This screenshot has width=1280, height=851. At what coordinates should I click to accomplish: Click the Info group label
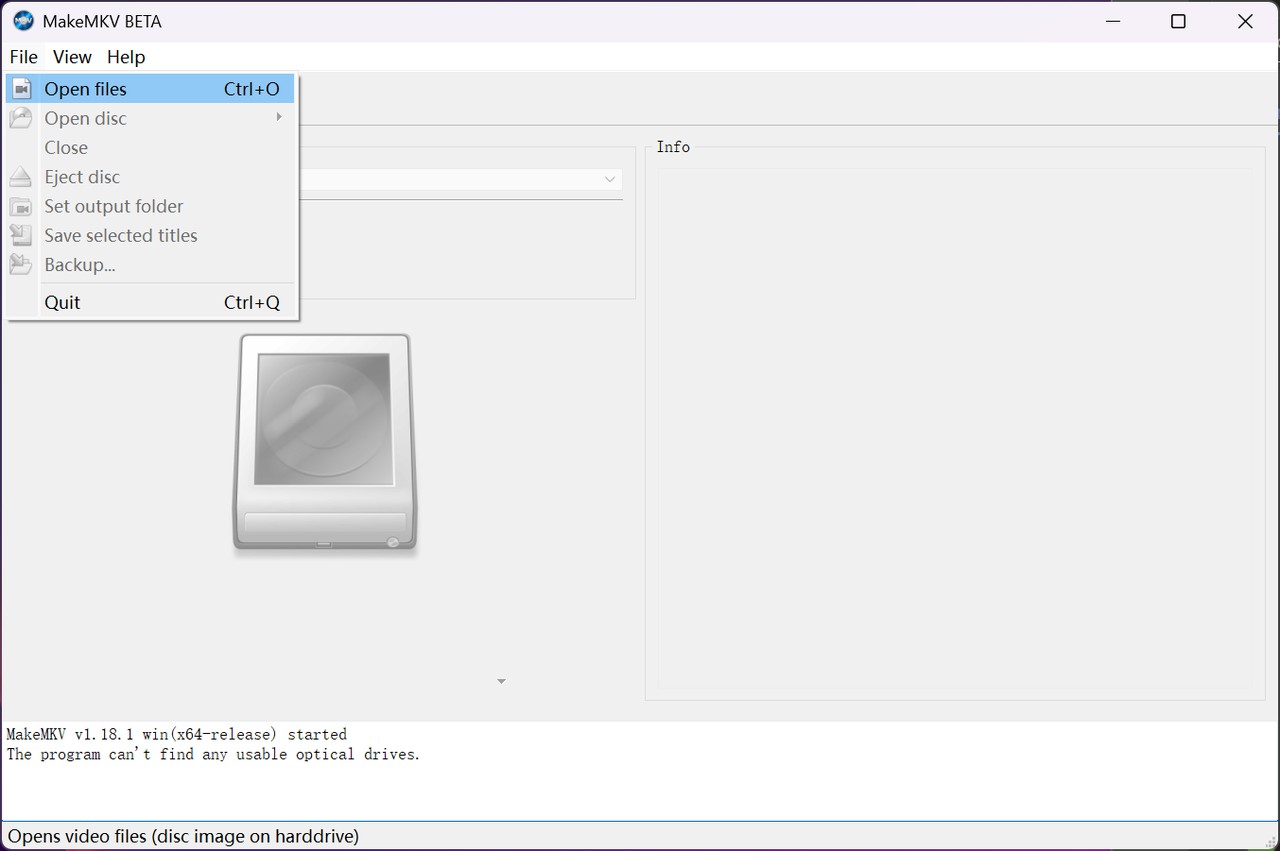673,147
